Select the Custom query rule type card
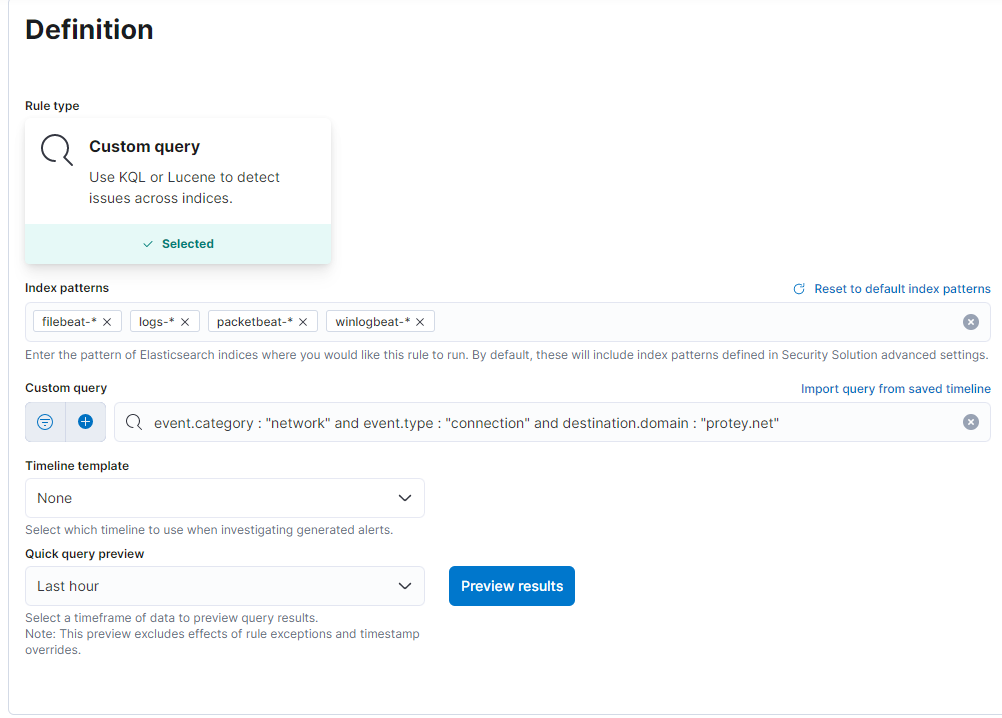Screen dimensions: 1002x718 [178, 176]
